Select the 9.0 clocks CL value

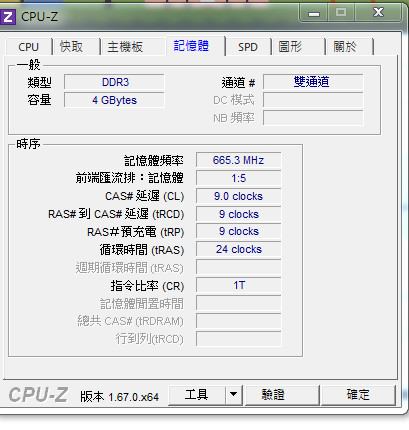pyautogui.click(x=239, y=196)
